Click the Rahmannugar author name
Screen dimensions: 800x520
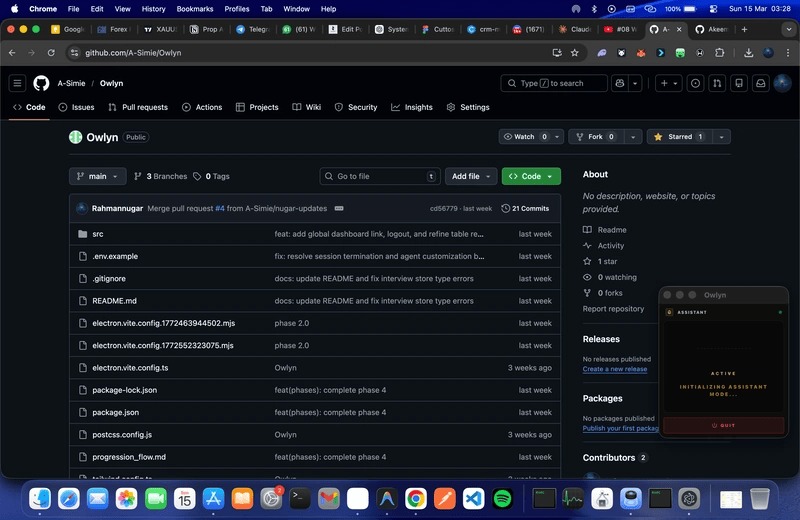(x=117, y=208)
